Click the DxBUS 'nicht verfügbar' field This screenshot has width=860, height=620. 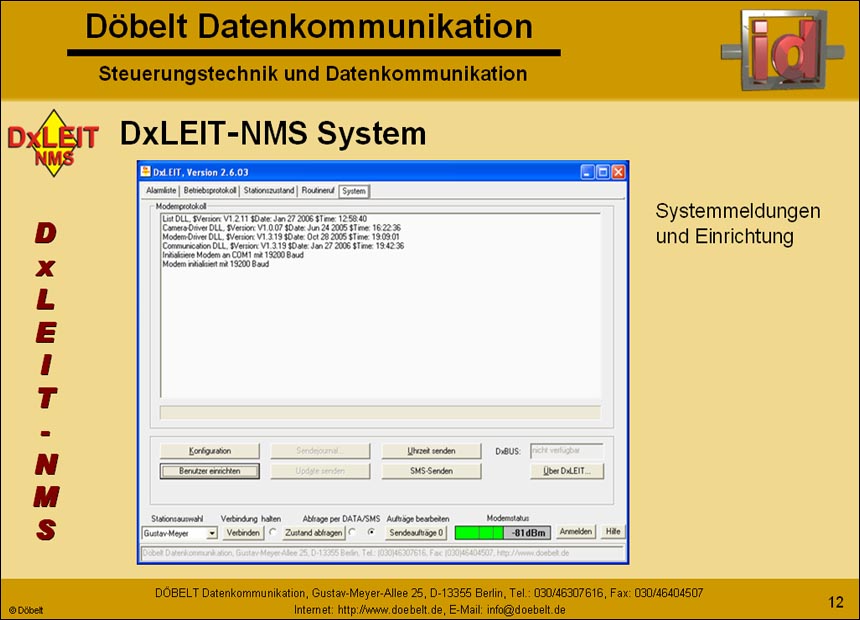tap(567, 450)
